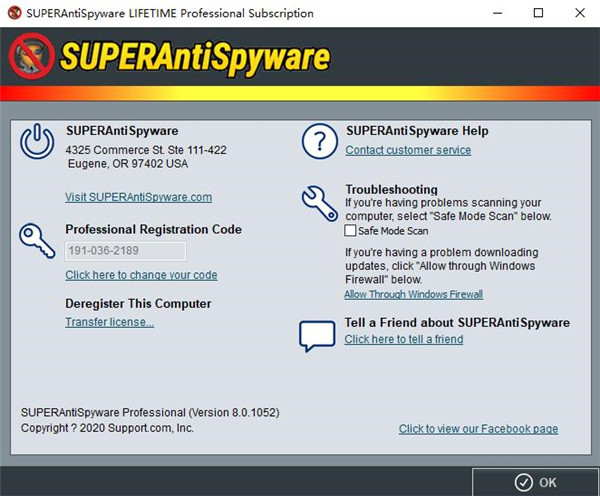Viewport: 600px width, 496px height.
Task: Click the wrench troubleshooting icon
Action: [x=320, y=203]
